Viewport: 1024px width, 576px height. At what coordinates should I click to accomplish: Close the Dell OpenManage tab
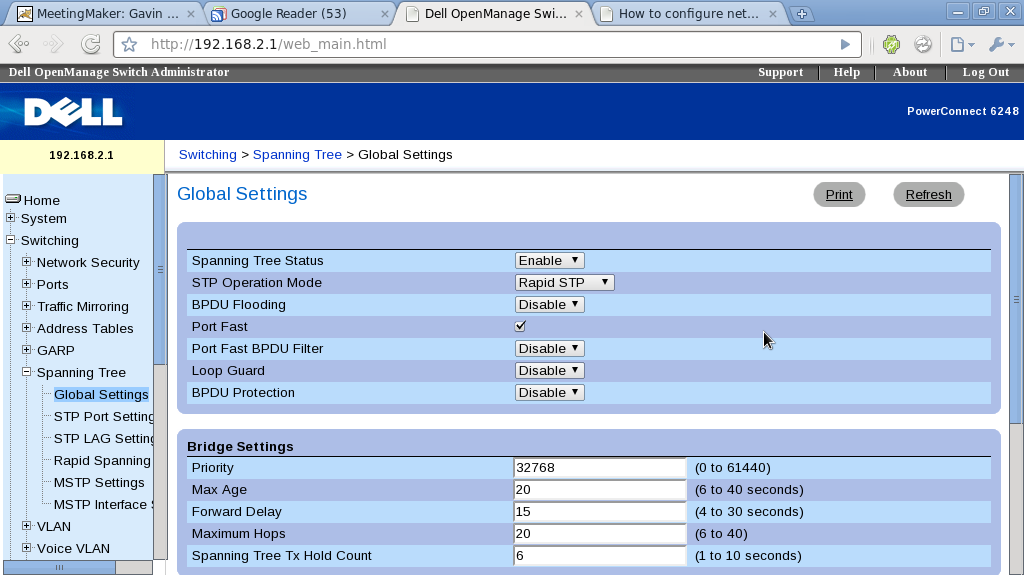pyautogui.click(x=579, y=14)
